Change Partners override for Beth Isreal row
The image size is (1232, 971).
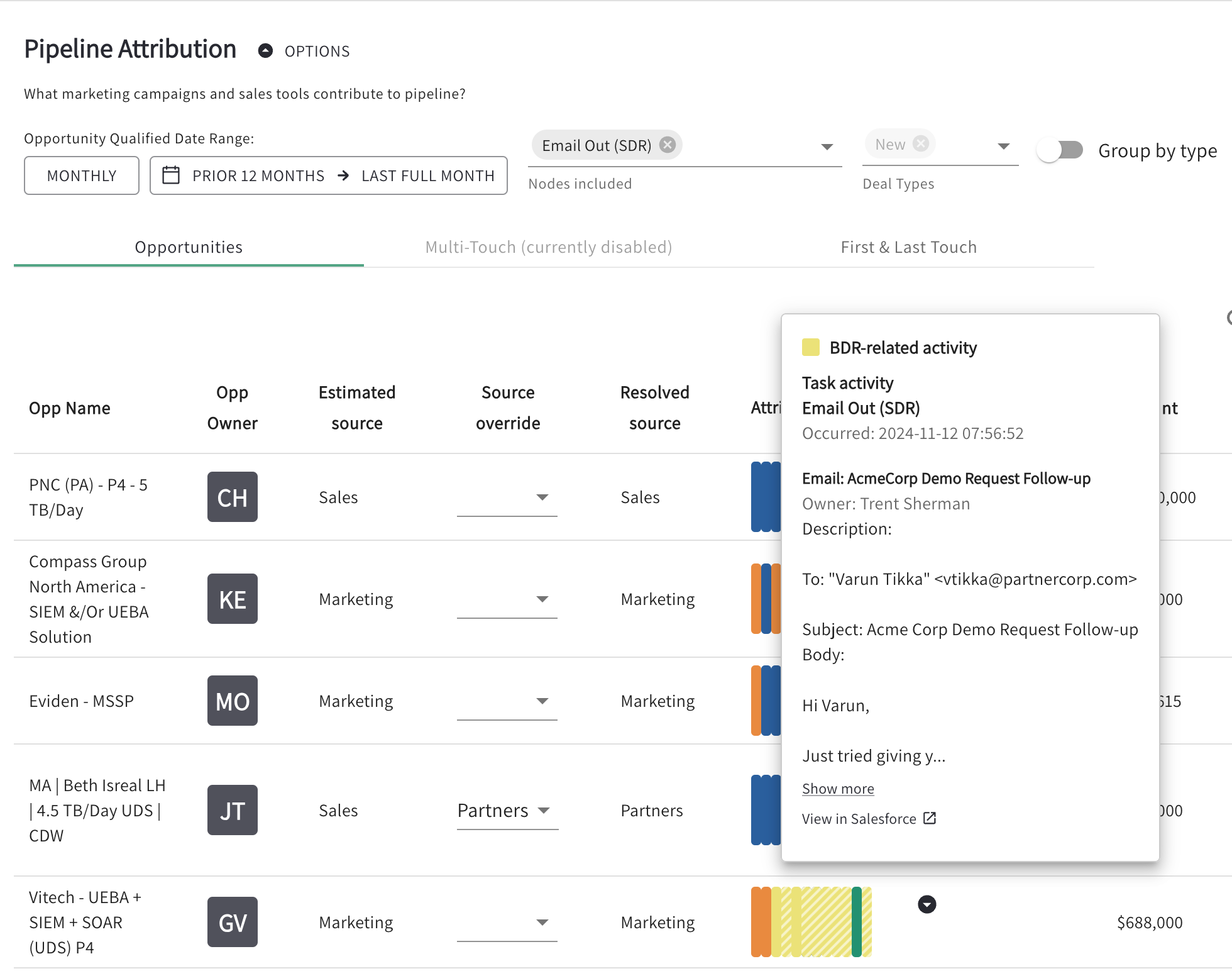[x=507, y=811]
